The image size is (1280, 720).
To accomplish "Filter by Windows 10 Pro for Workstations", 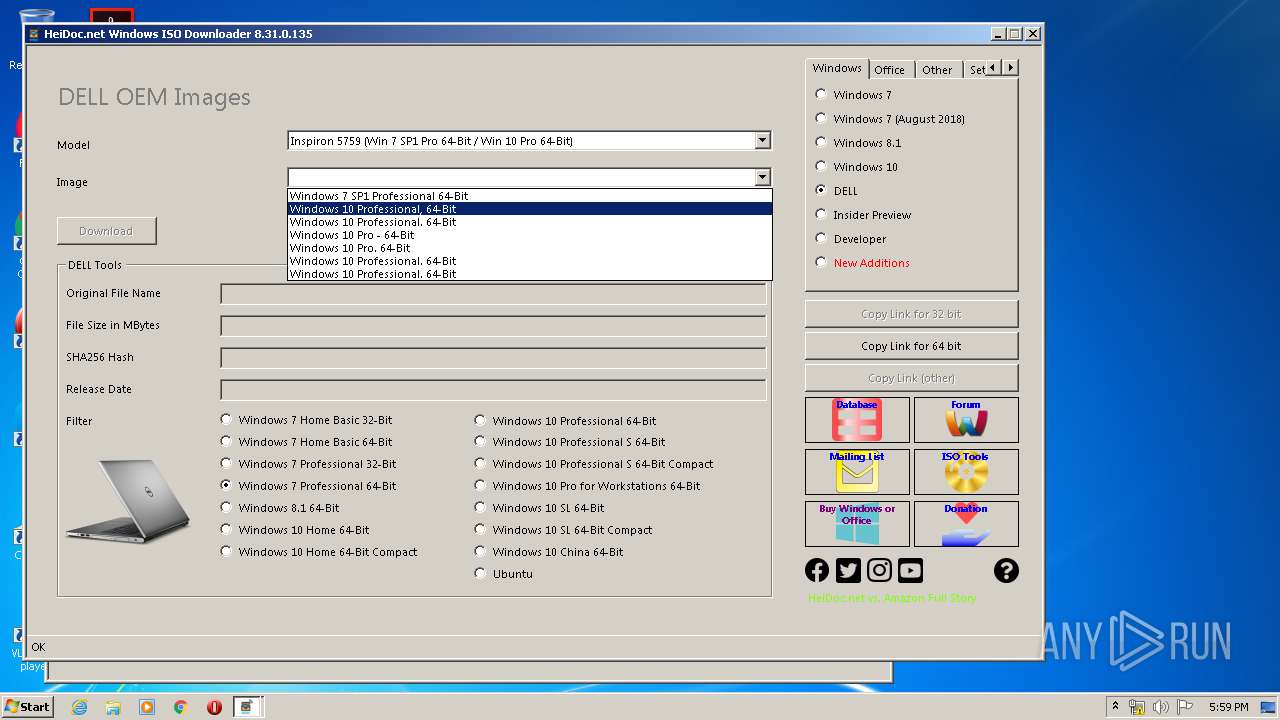I will 587,486.
